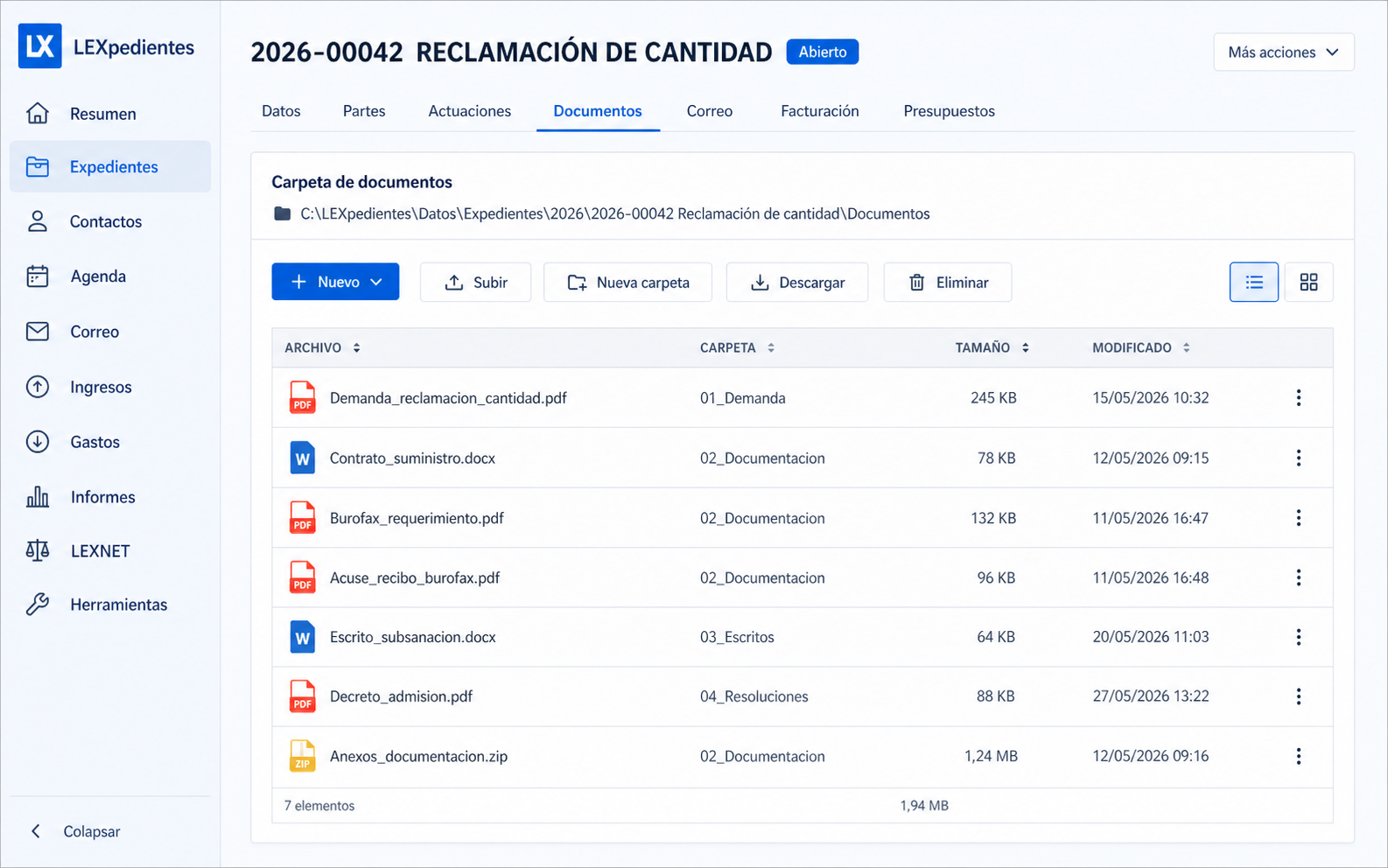Click the Nueva carpeta button

click(627, 282)
